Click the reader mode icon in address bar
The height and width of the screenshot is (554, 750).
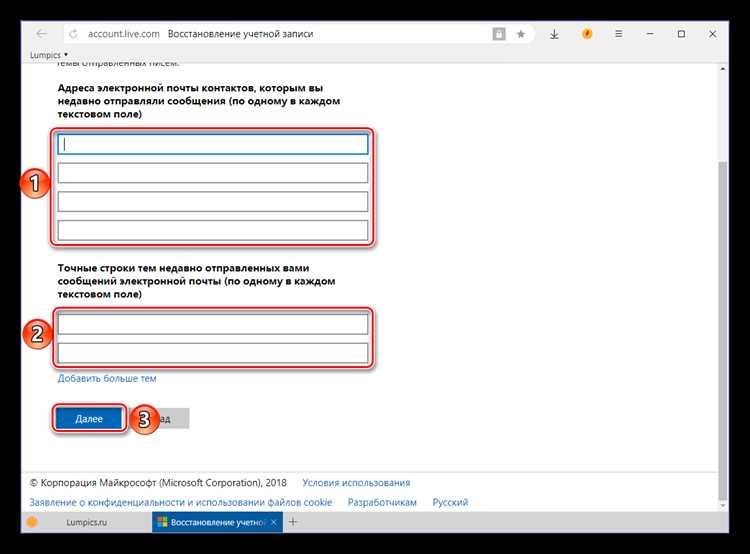point(499,34)
